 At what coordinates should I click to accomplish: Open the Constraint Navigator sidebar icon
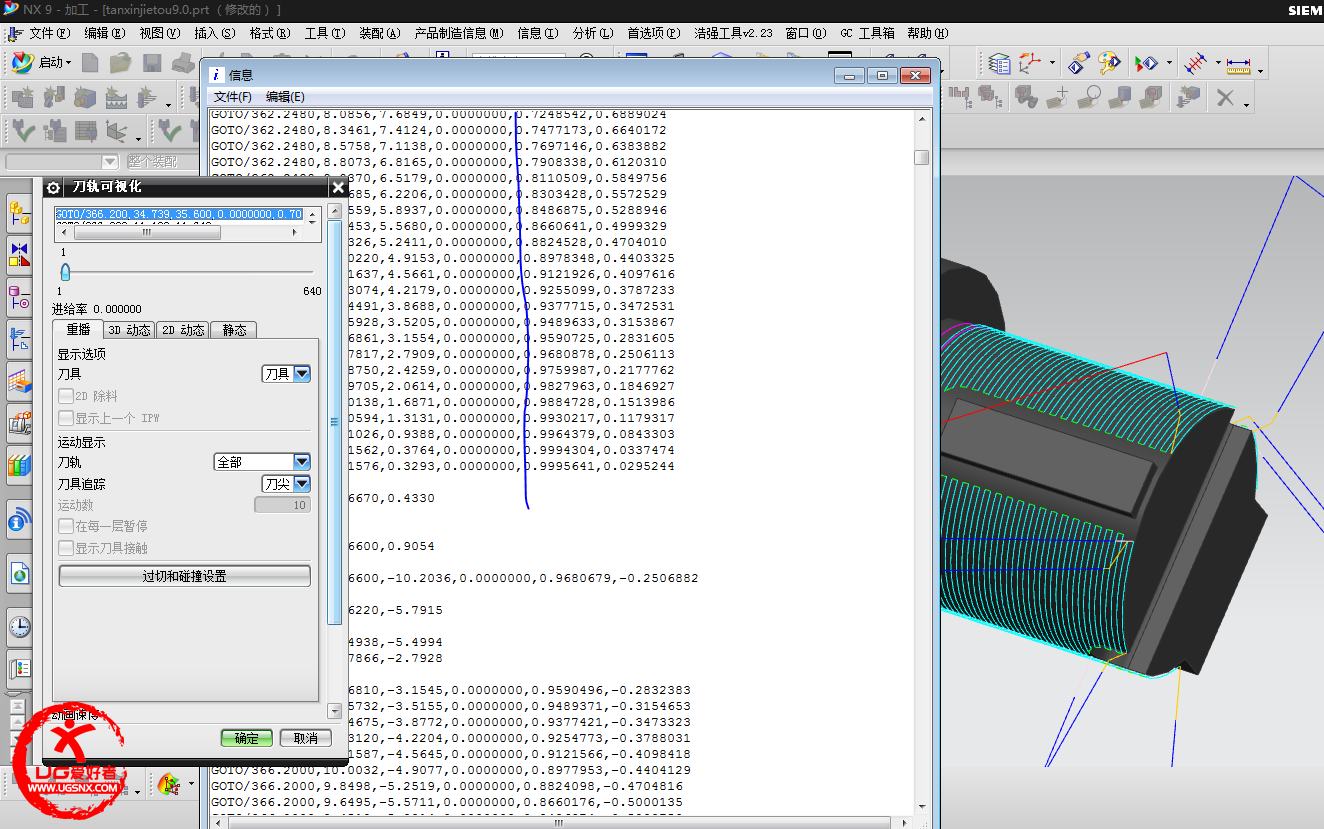point(19,255)
